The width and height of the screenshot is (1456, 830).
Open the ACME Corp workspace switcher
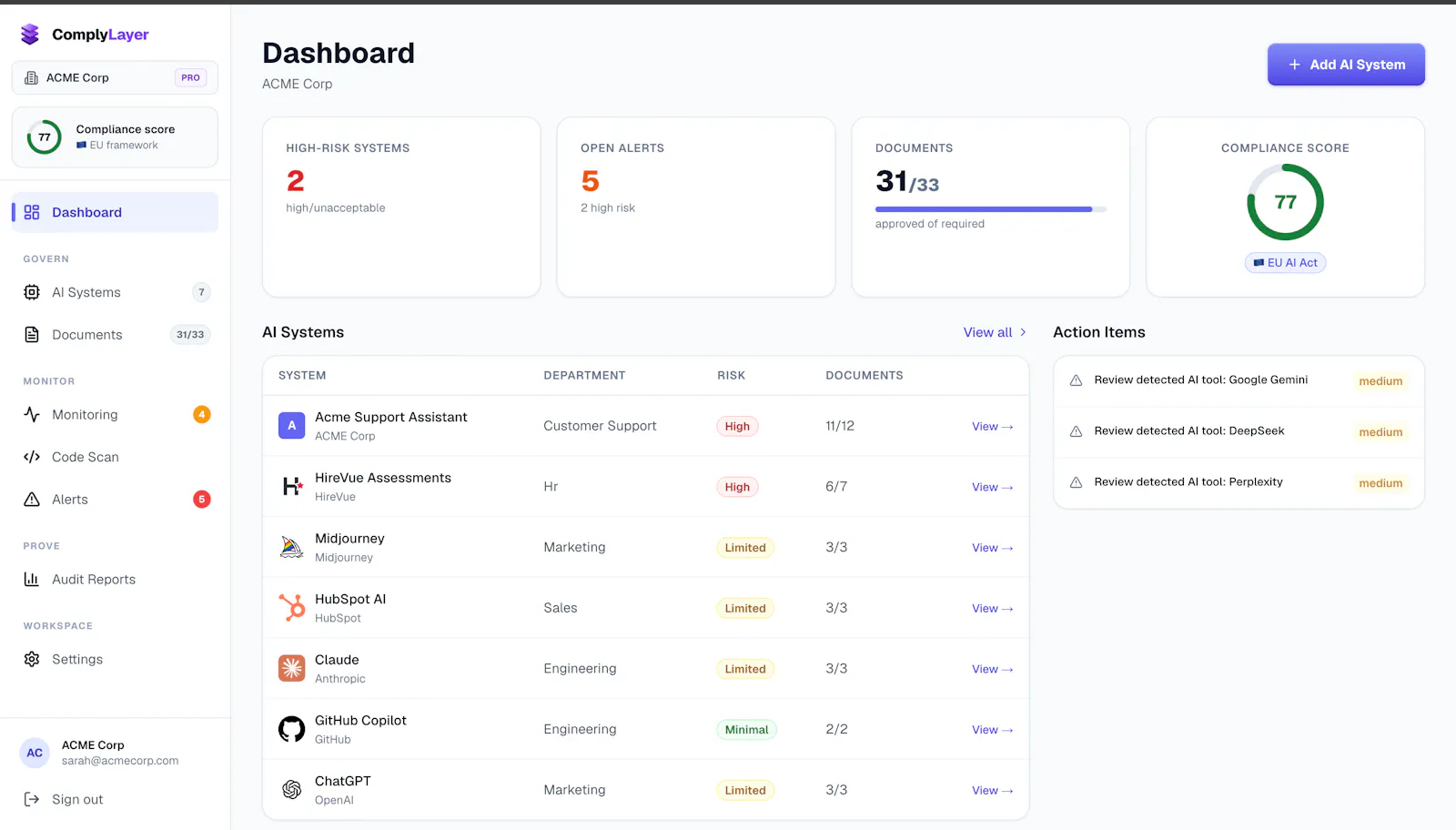pyautogui.click(x=115, y=77)
